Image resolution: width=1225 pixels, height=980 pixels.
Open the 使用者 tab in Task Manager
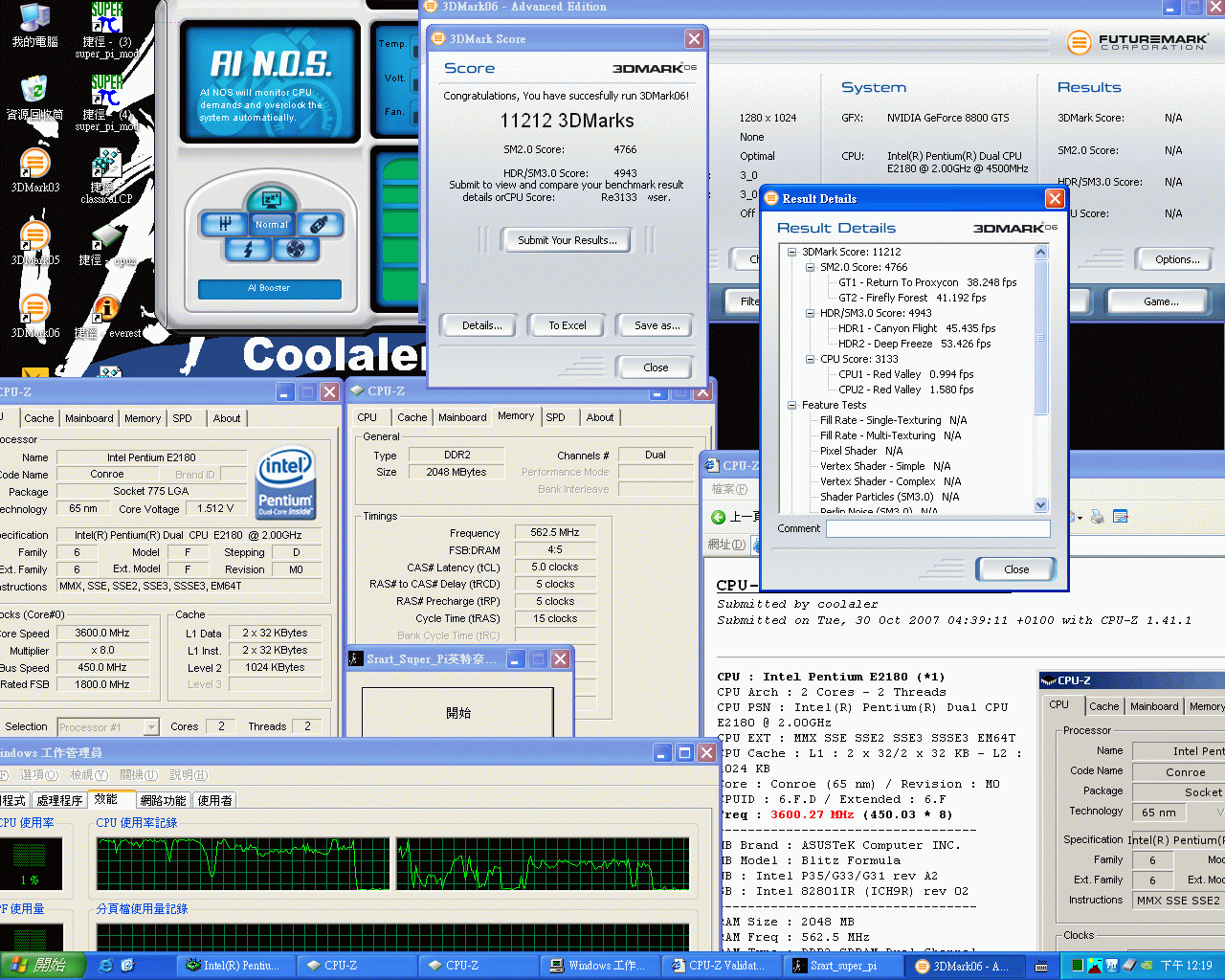point(215,800)
